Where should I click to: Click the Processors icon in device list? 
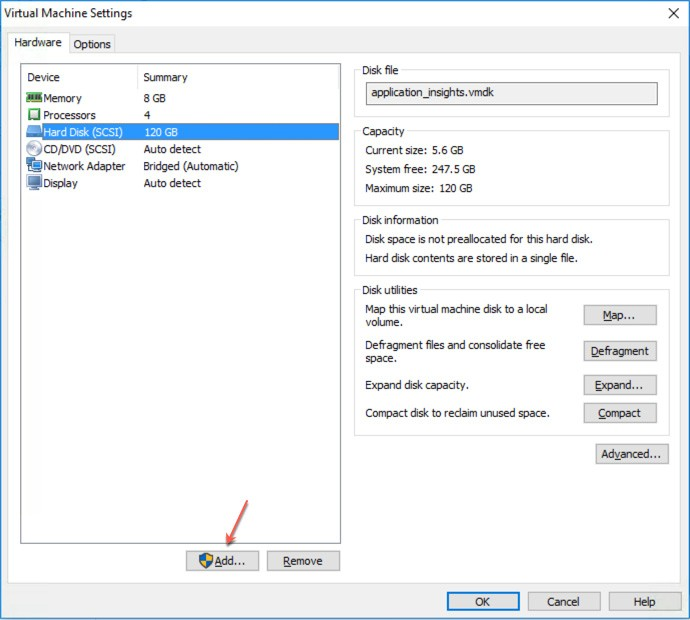click(34, 115)
